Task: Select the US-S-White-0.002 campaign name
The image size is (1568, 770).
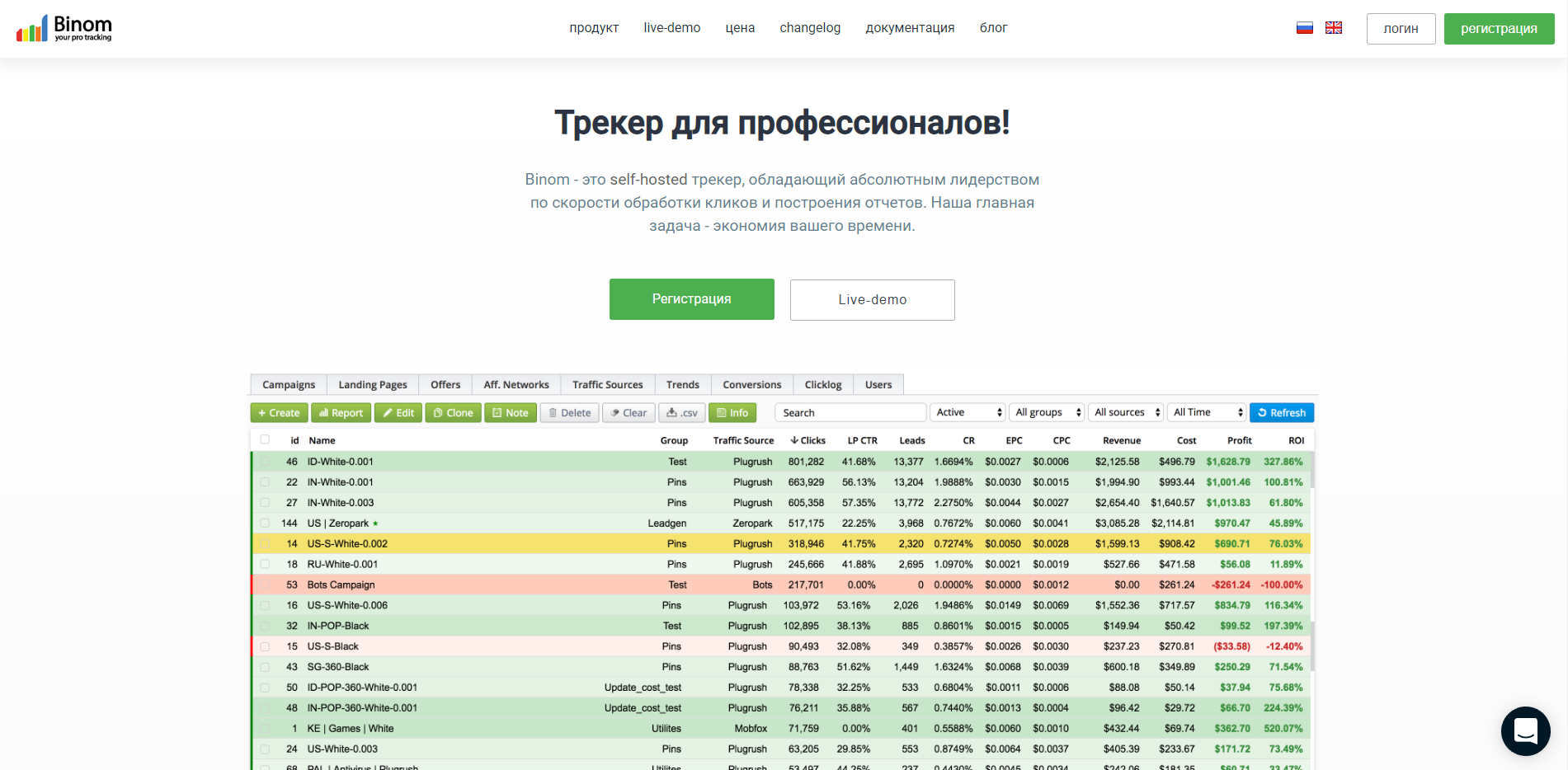Action: tap(347, 544)
